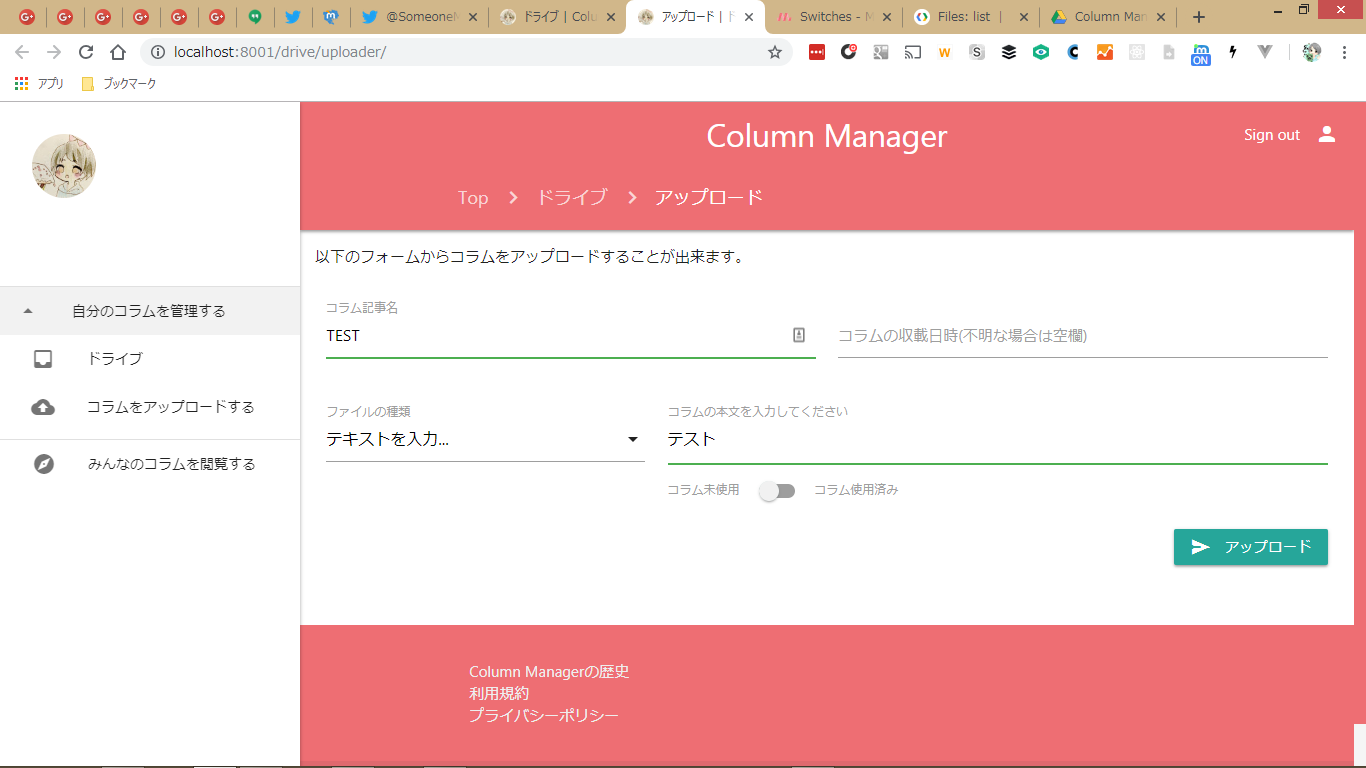The width and height of the screenshot is (1366, 768).
Task: Open the ファイルの種類 dropdown
Action: coord(485,439)
